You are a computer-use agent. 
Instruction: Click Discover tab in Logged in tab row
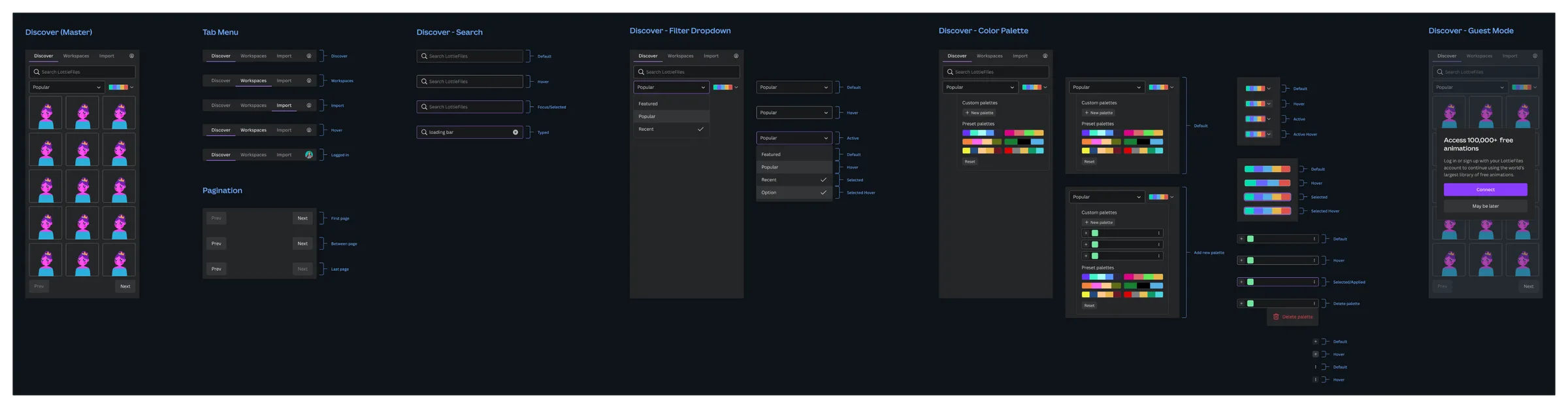[221, 155]
